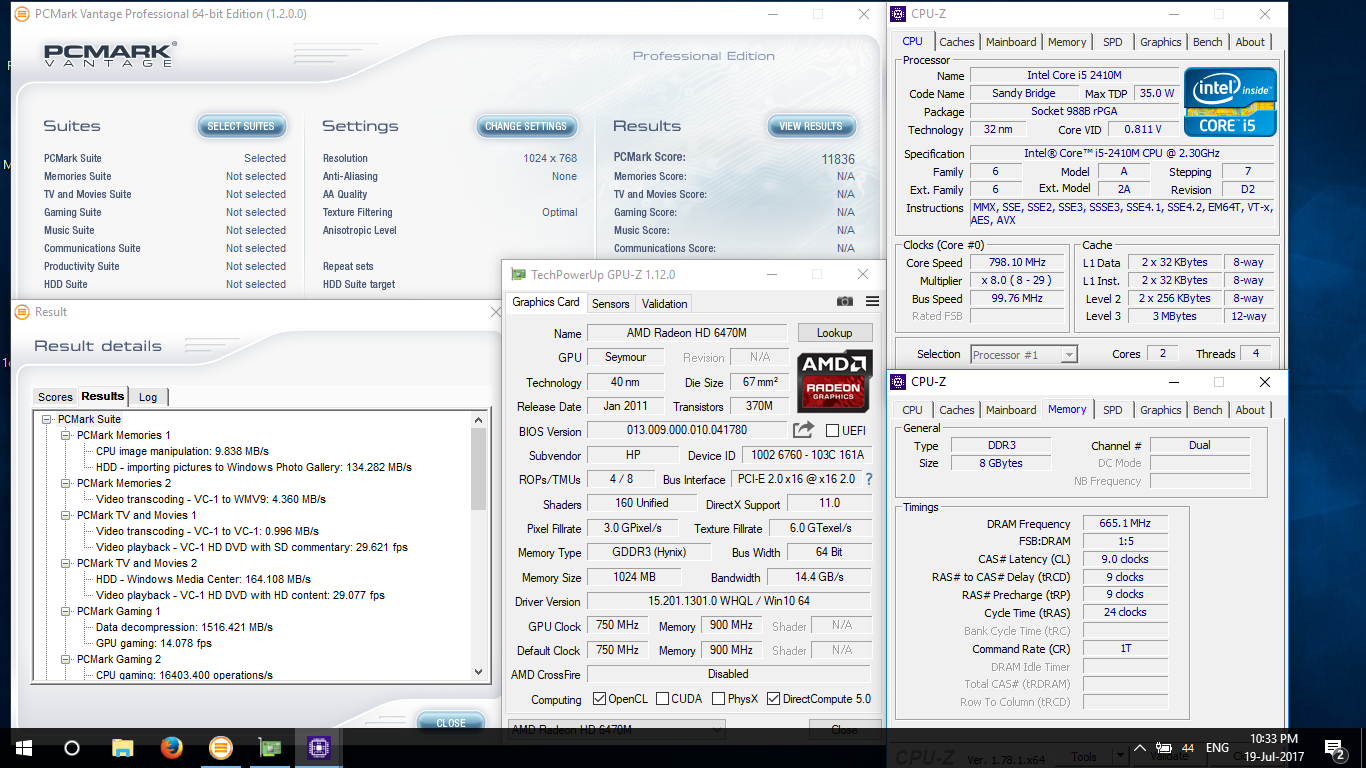This screenshot has width=1366, height=768.
Task: Click the AMD Radeon Graphics logo
Action: pyautogui.click(x=835, y=380)
